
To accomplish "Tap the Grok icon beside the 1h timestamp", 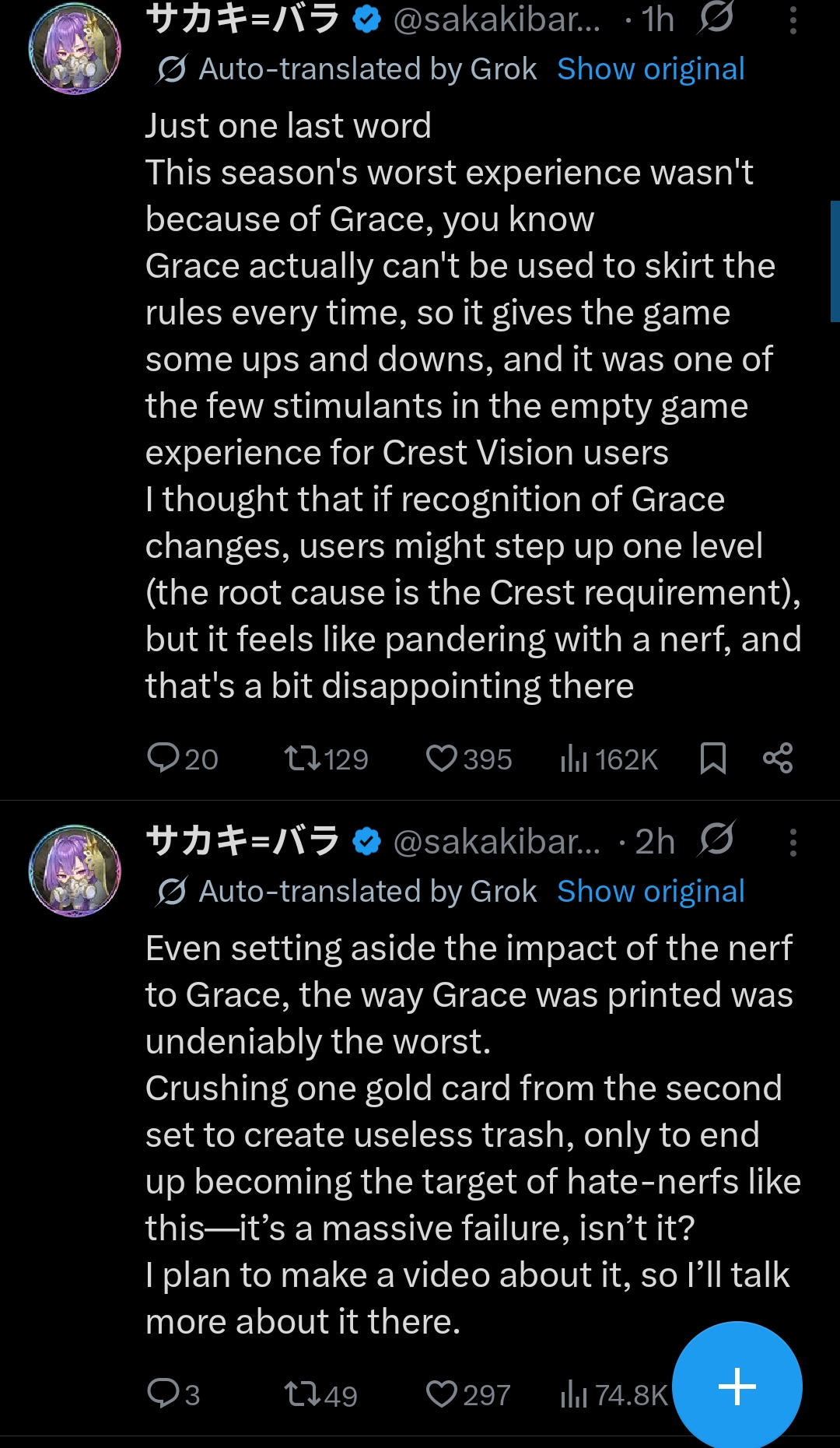I will click(x=716, y=17).
